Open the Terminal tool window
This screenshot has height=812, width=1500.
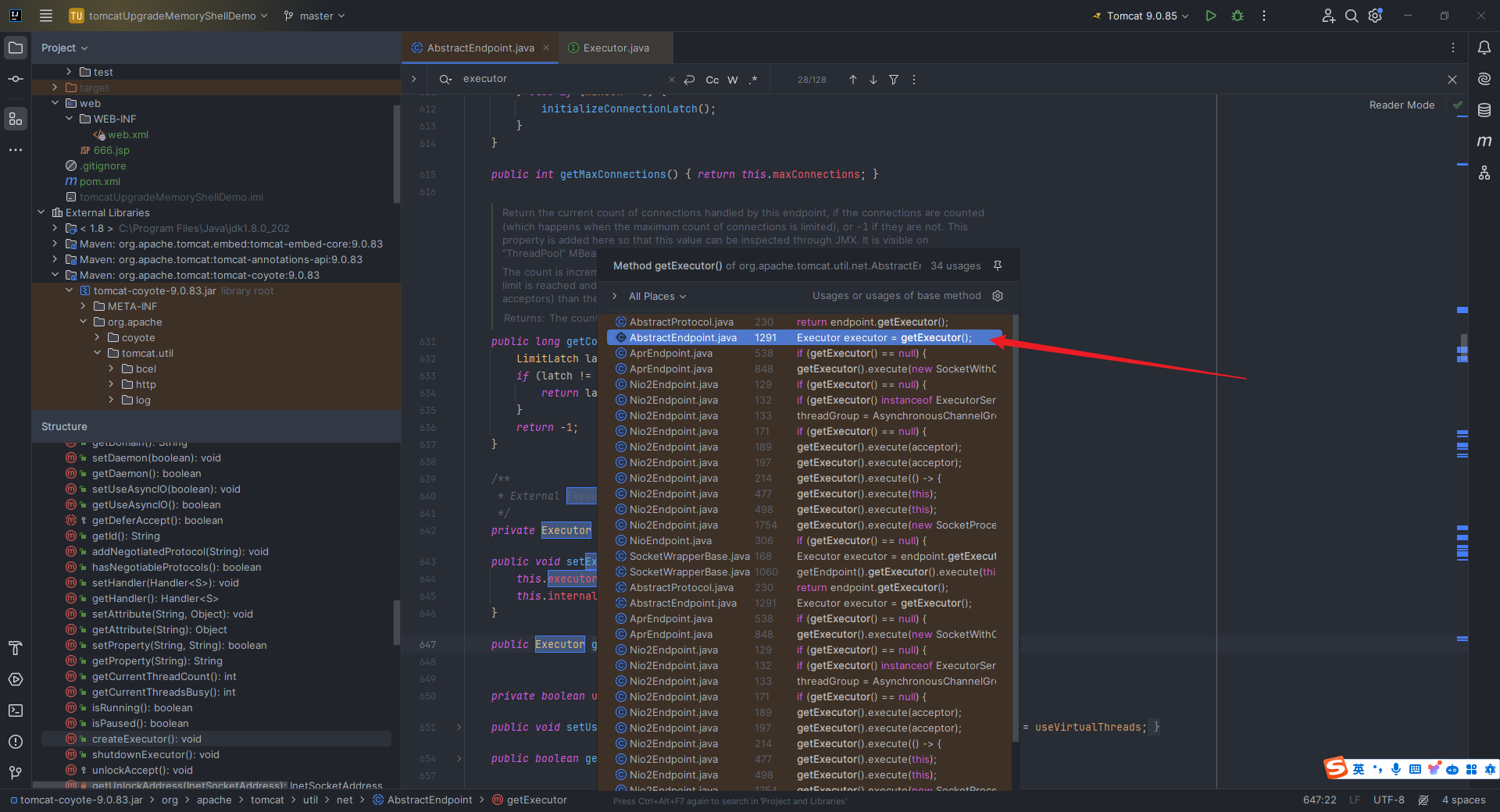click(x=16, y=710)
